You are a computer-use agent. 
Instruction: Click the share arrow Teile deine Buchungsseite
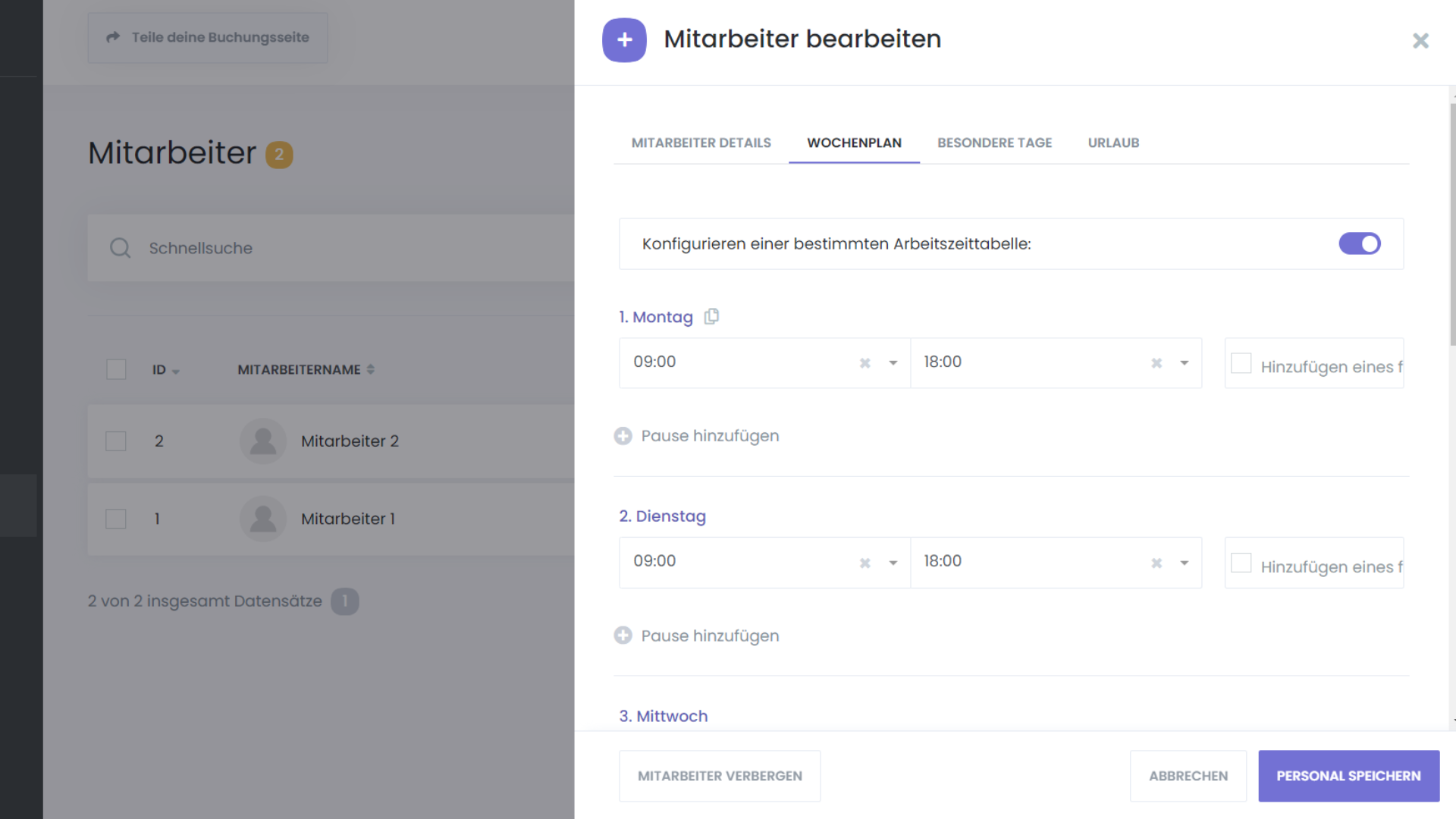tap(114, 37)
